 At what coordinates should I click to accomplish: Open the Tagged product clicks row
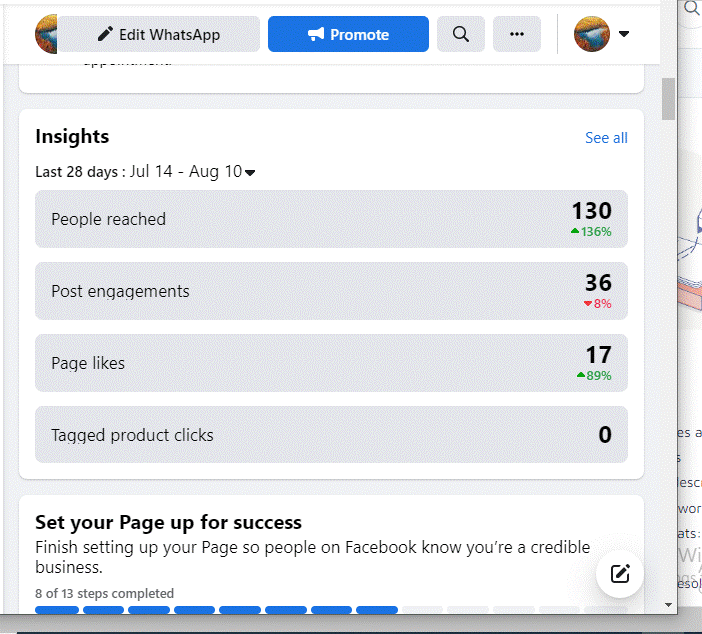[331, 435]
